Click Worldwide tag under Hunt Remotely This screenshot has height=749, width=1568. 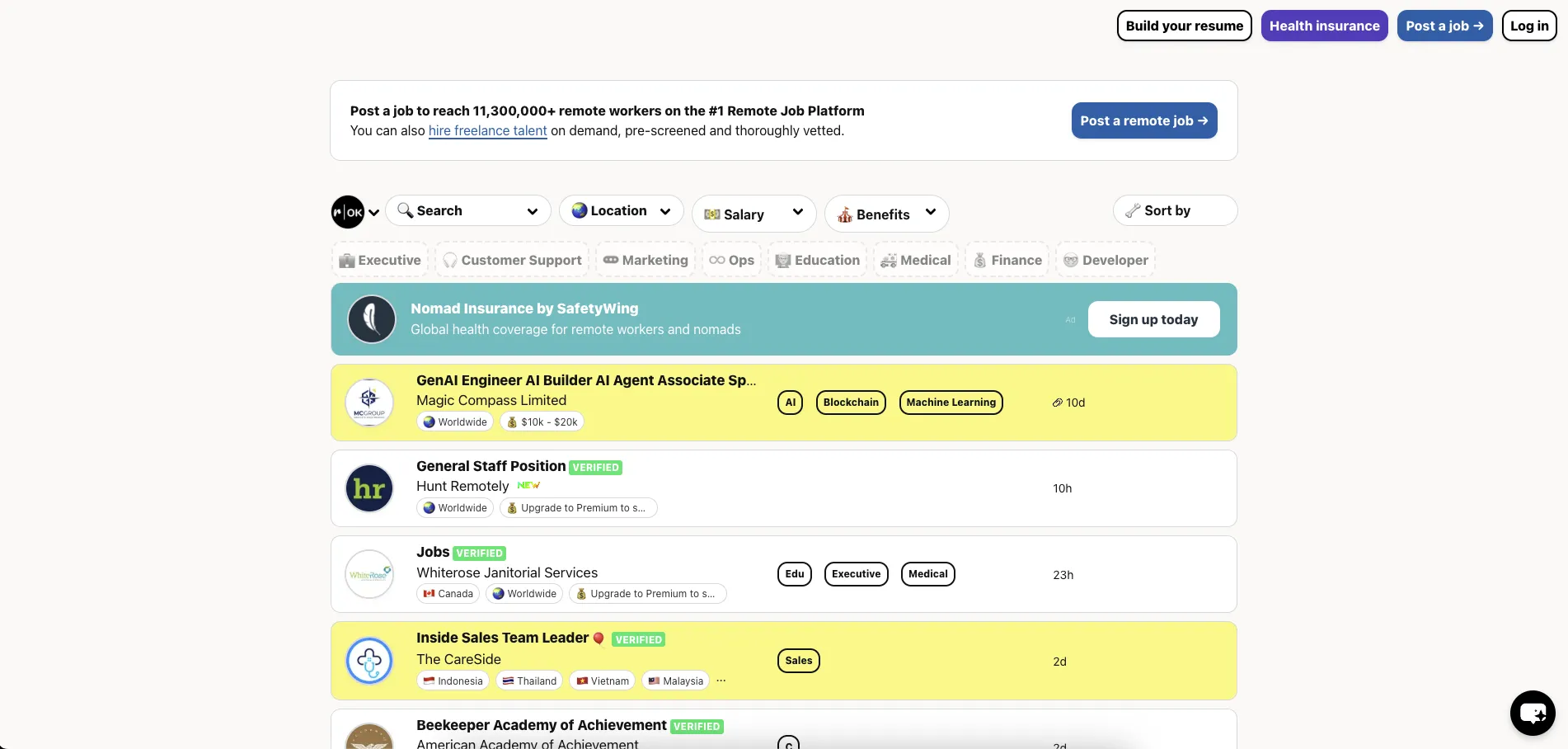[x=455, y=508]
